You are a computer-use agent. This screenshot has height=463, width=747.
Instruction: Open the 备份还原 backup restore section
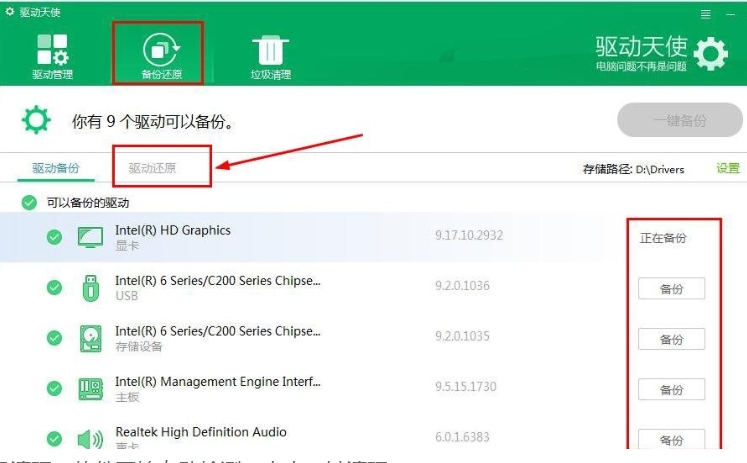coord(162,56)
